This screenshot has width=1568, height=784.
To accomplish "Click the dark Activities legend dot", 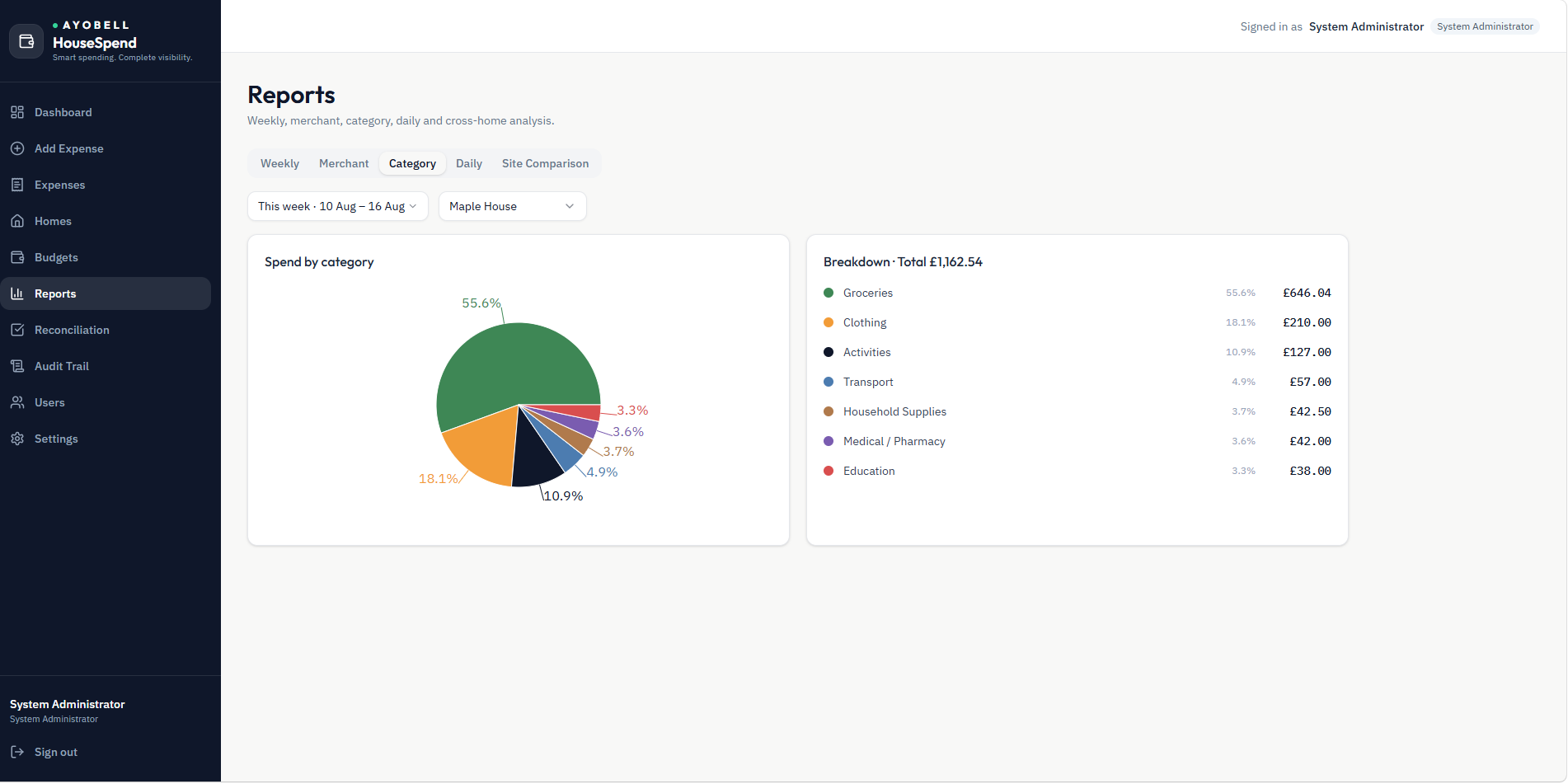I will tap(829, 352).
